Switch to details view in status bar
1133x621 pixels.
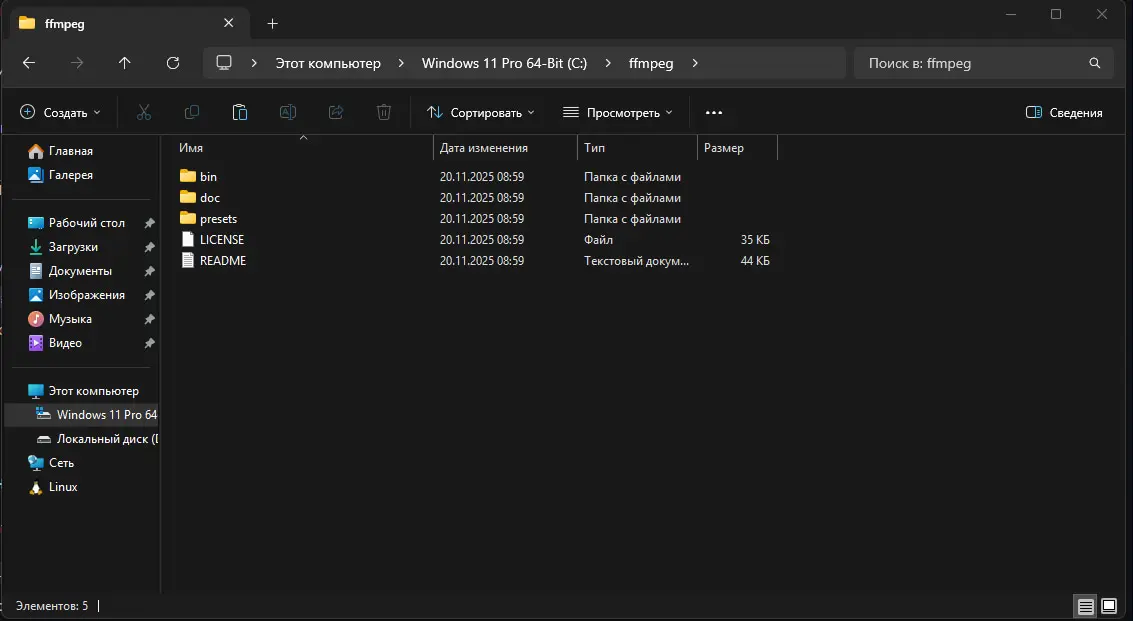(1085, 607)
